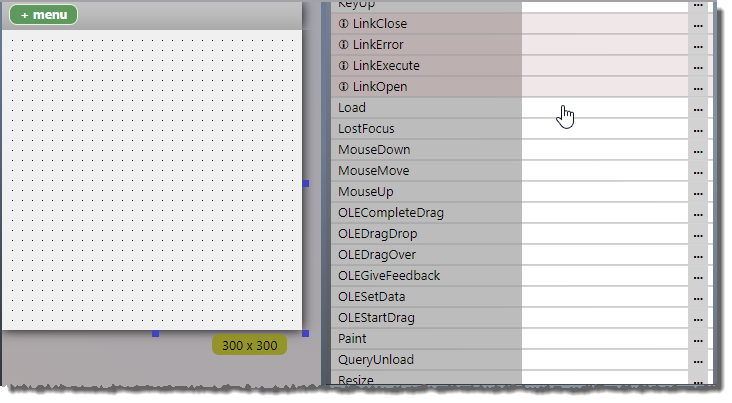Viewport: 732px width, 403px height.
Task: Click the dotted form design canvas
Action: tap(150, 180)
